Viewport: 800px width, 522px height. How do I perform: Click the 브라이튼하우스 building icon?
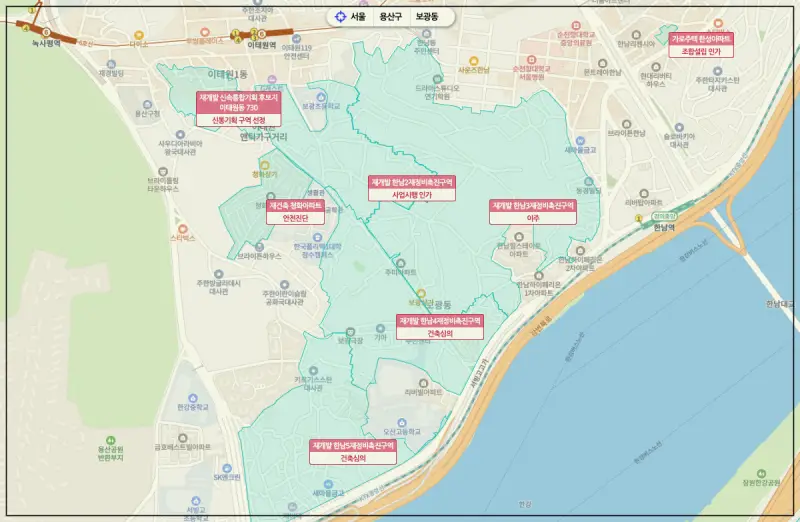point(259,247)
